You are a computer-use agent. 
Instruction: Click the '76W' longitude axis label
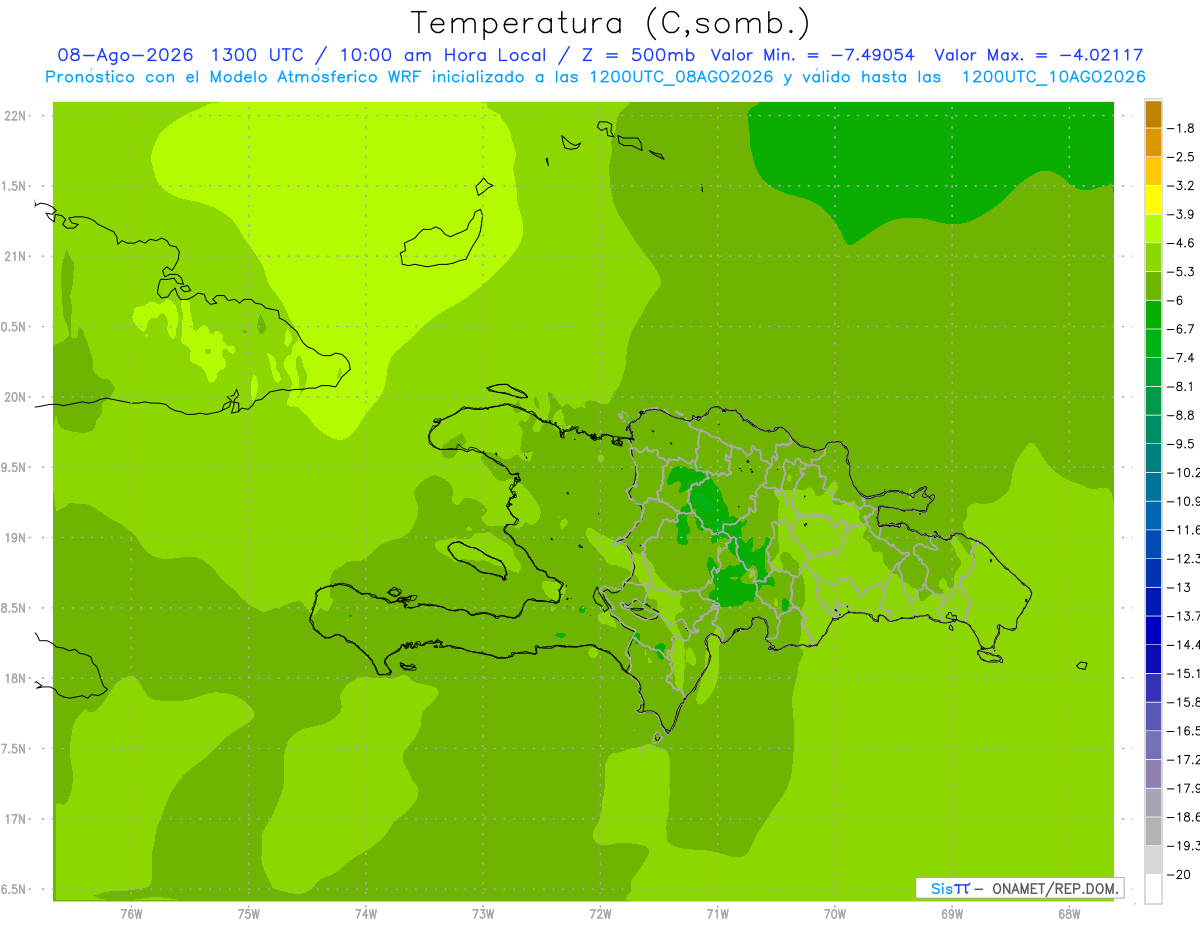click(x=131, y=914)
